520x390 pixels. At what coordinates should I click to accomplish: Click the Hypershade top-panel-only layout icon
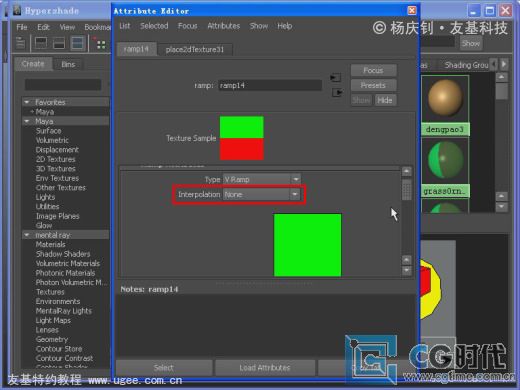point(41,43)
